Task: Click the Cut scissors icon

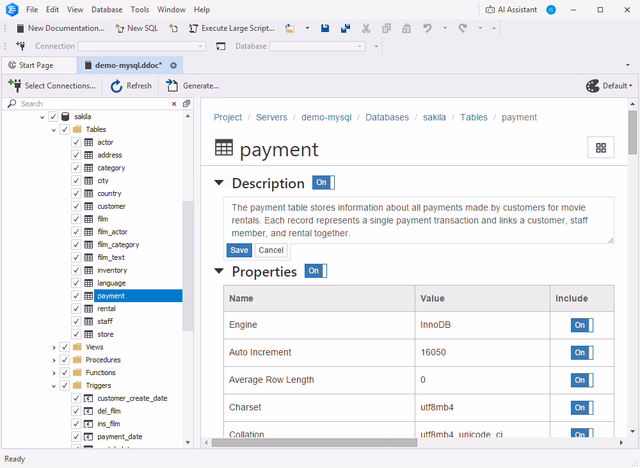Action: 366,28
